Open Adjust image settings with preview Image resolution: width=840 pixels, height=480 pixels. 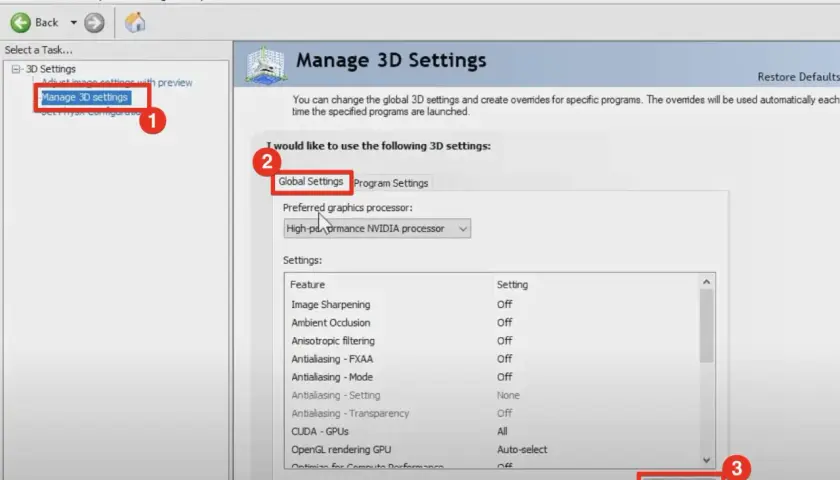coord(117,82)
